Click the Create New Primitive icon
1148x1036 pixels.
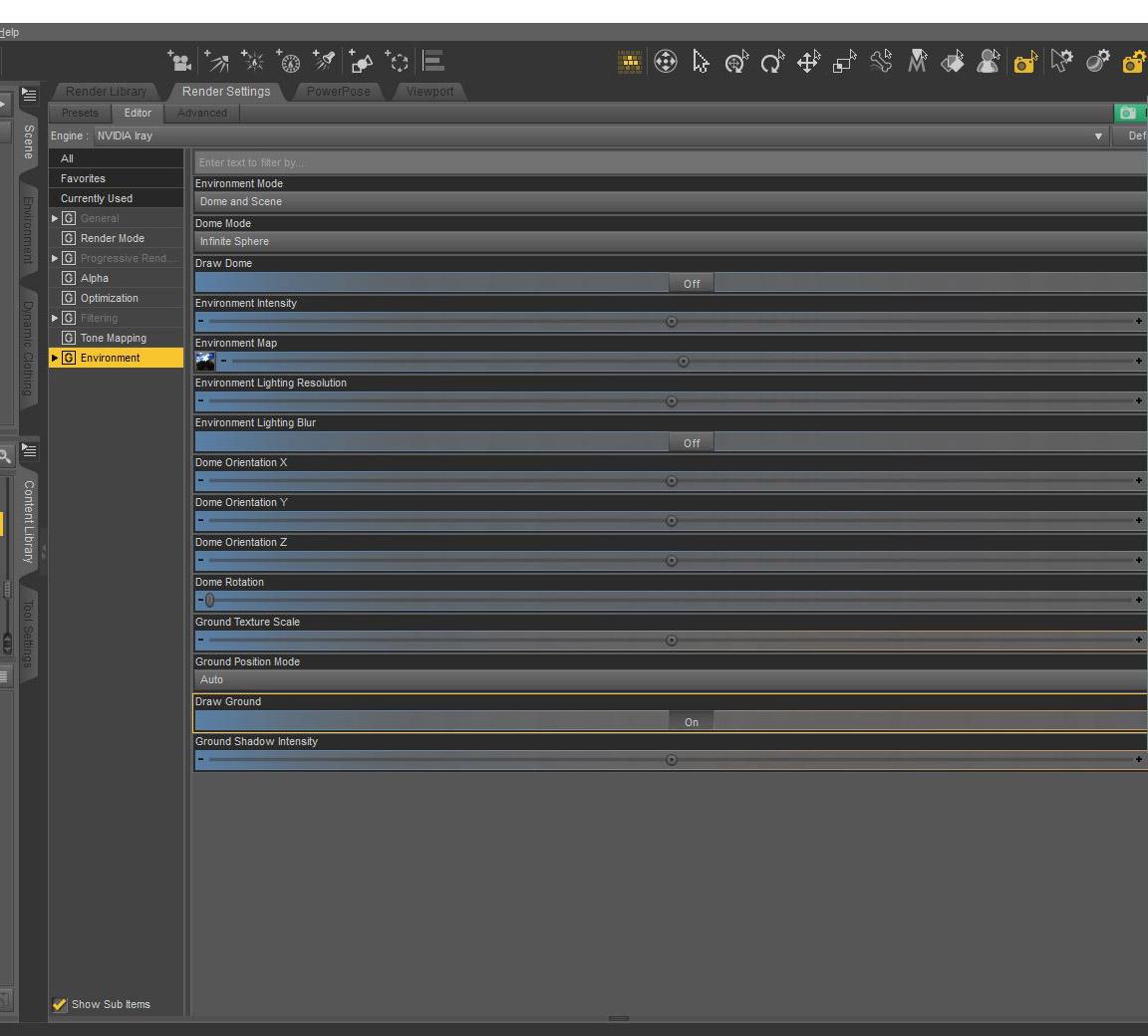coord(360,62)
